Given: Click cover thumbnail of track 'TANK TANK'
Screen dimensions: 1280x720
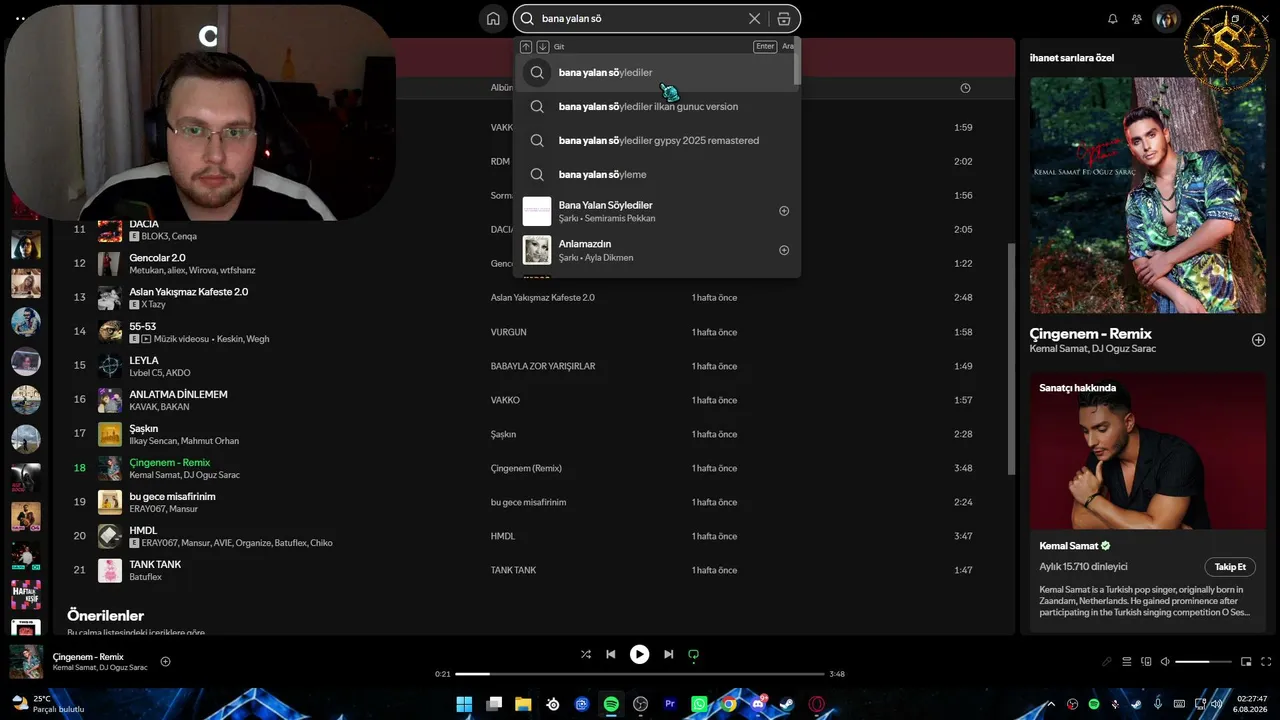Looking at the screenshot, I should tap(110, 570).
